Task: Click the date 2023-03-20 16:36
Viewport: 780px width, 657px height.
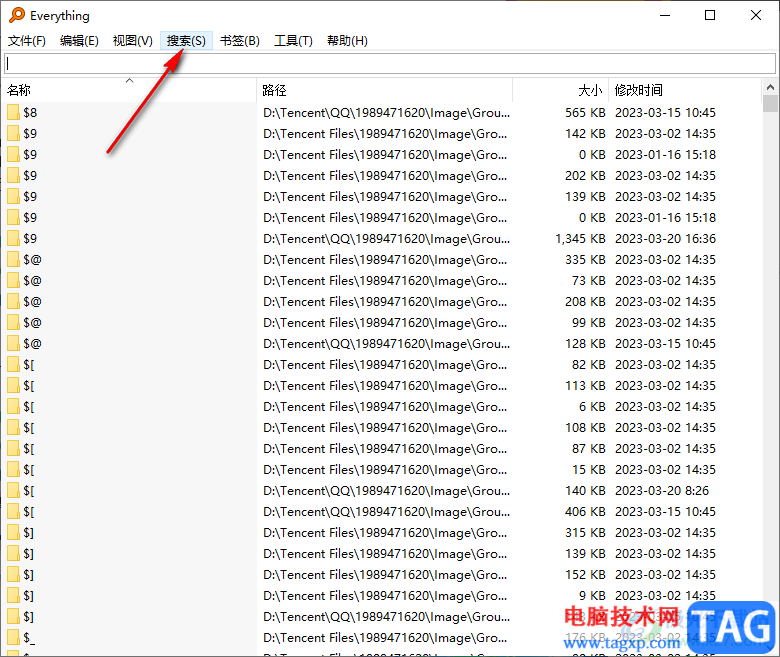Action: 666,239
